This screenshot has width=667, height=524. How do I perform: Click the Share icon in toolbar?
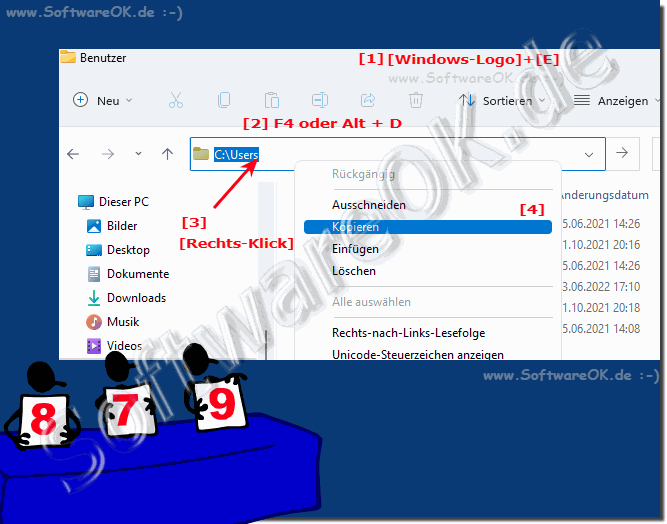click(x=368, y=100)
